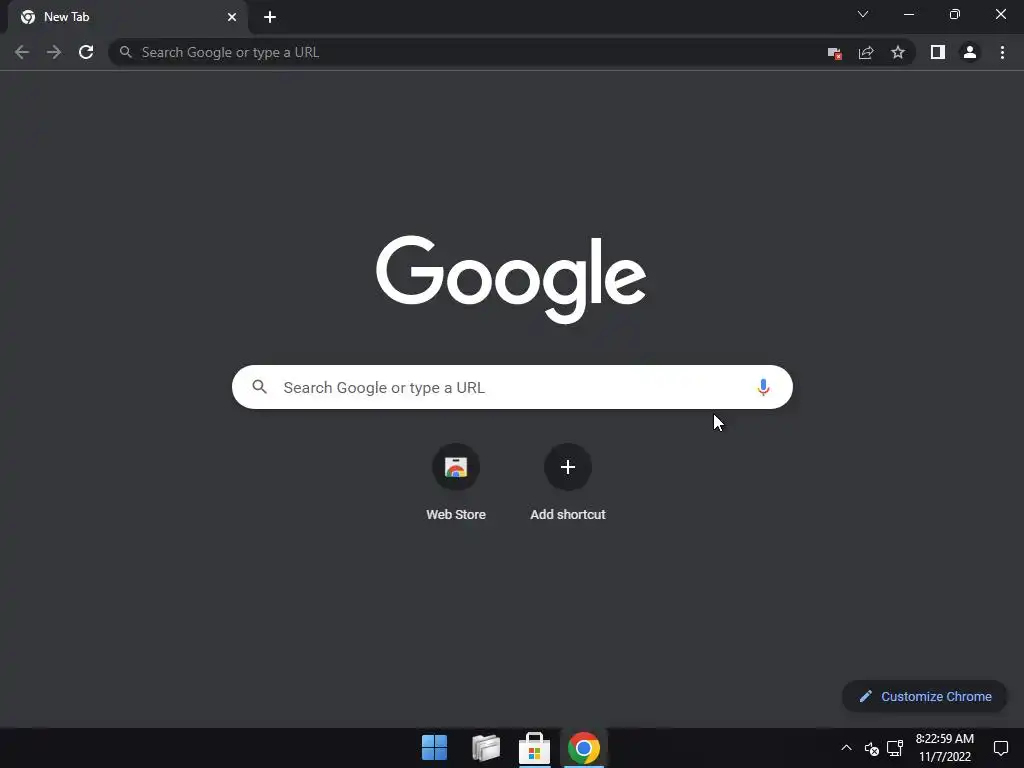
Task: Expand the tab search dropdown
Action: coord(863,14)
